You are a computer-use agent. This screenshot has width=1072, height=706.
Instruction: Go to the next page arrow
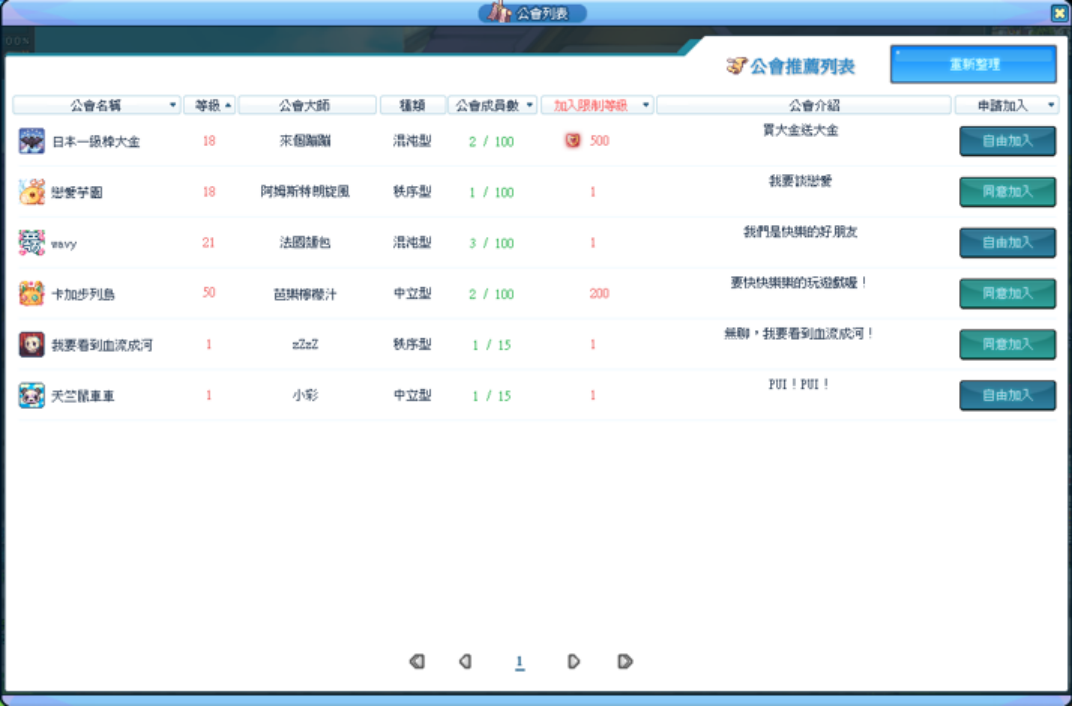(x=574, y=661)
